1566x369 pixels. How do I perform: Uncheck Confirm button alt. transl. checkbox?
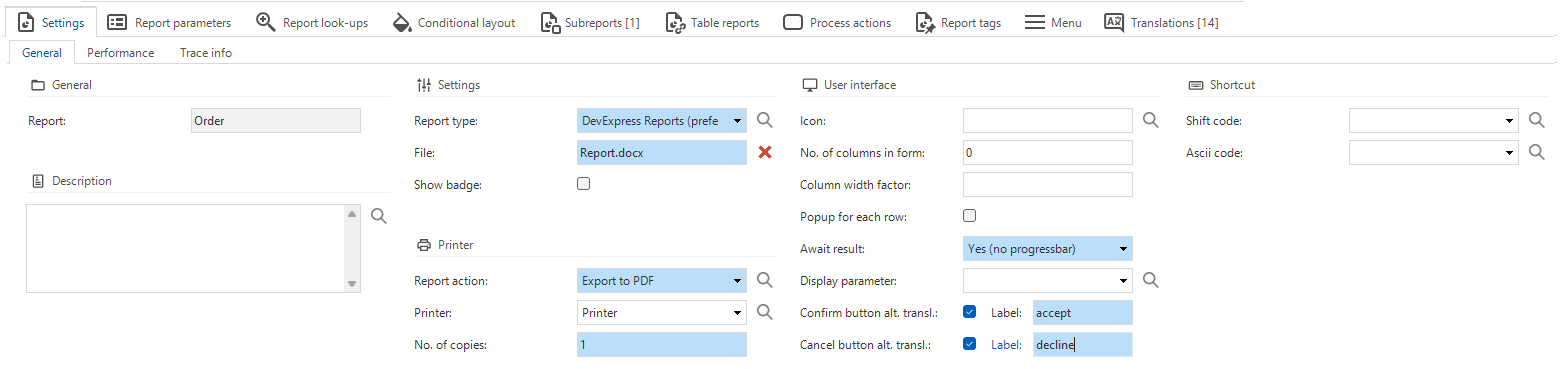coord(969,312)
